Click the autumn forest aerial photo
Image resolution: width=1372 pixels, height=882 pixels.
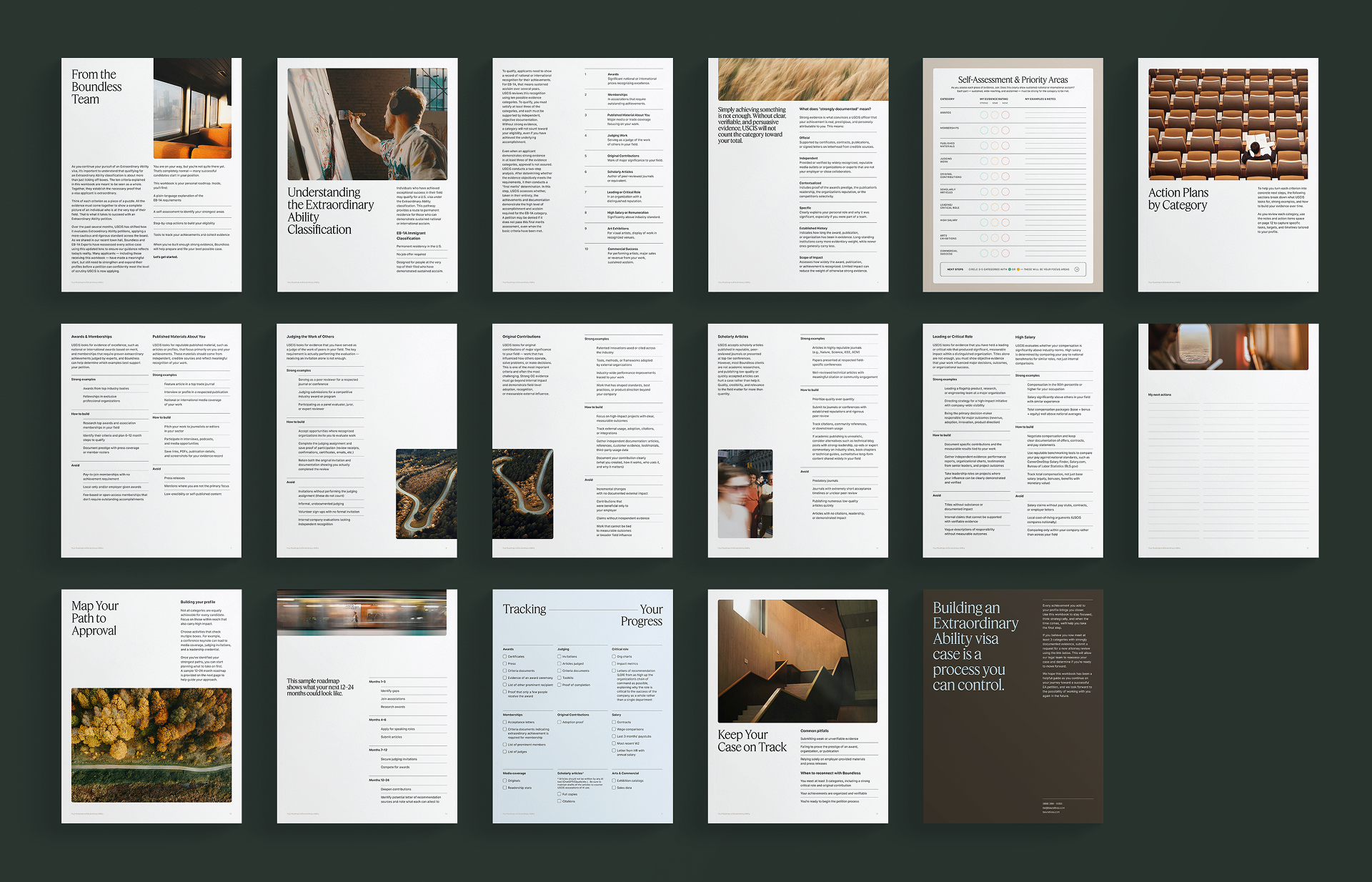click(151, 745)
